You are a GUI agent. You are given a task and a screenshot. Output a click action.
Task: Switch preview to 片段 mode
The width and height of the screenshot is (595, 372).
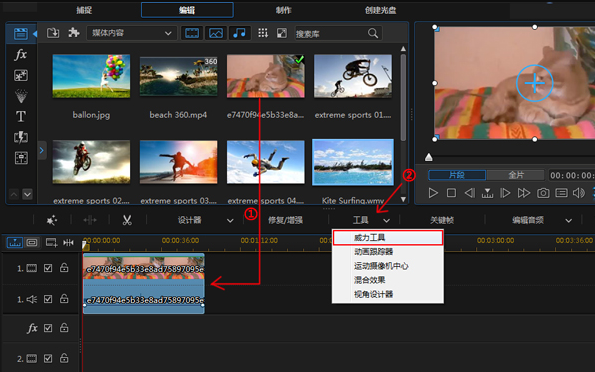point(457,175)
